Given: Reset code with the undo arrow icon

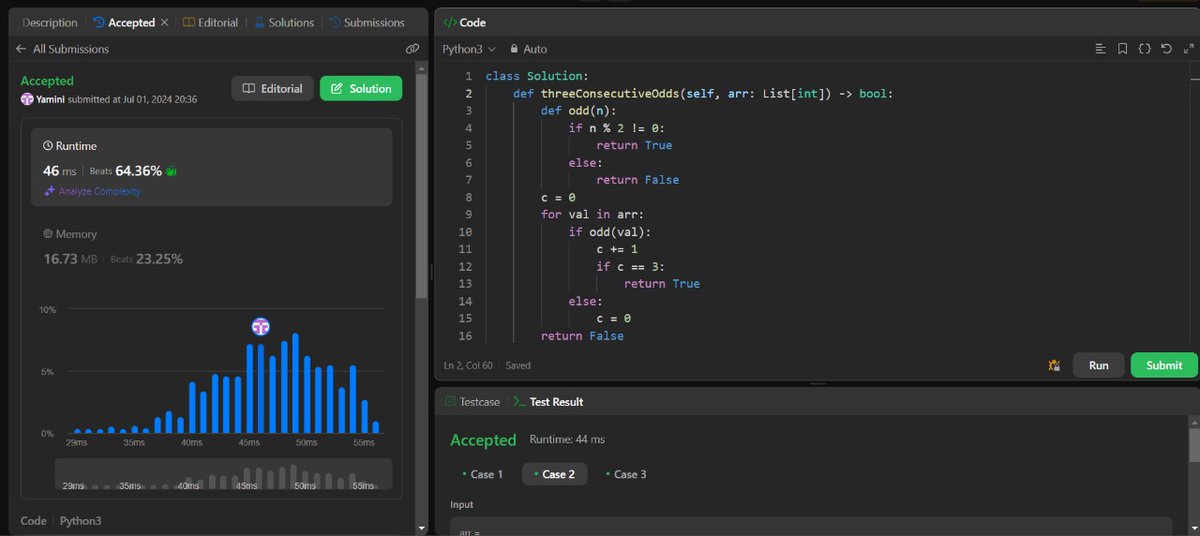Looking at the screenshot, I should coord(1166,49).
